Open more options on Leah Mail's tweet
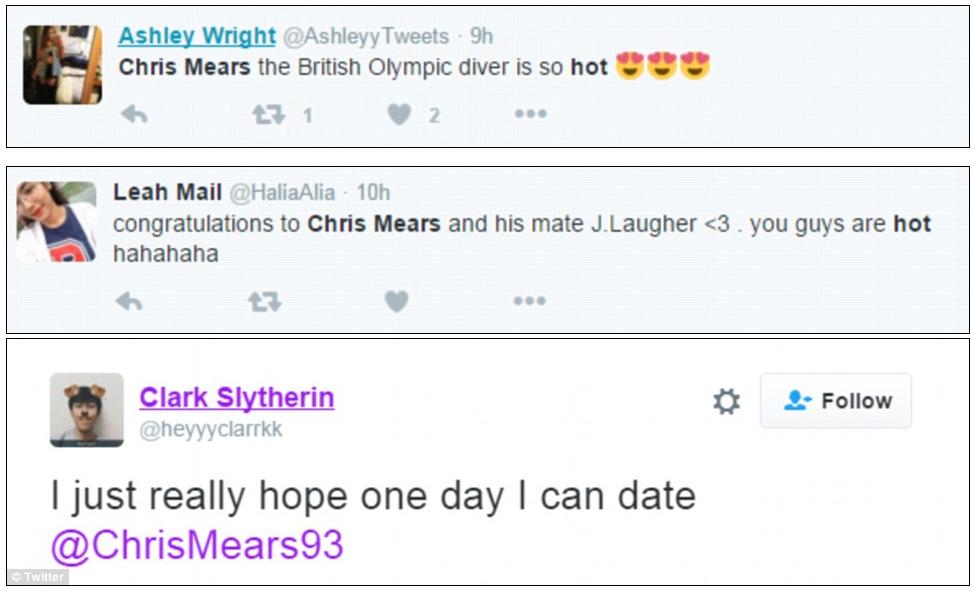The height and width of the screenshot is (591, 974). [x=529, y=301]
